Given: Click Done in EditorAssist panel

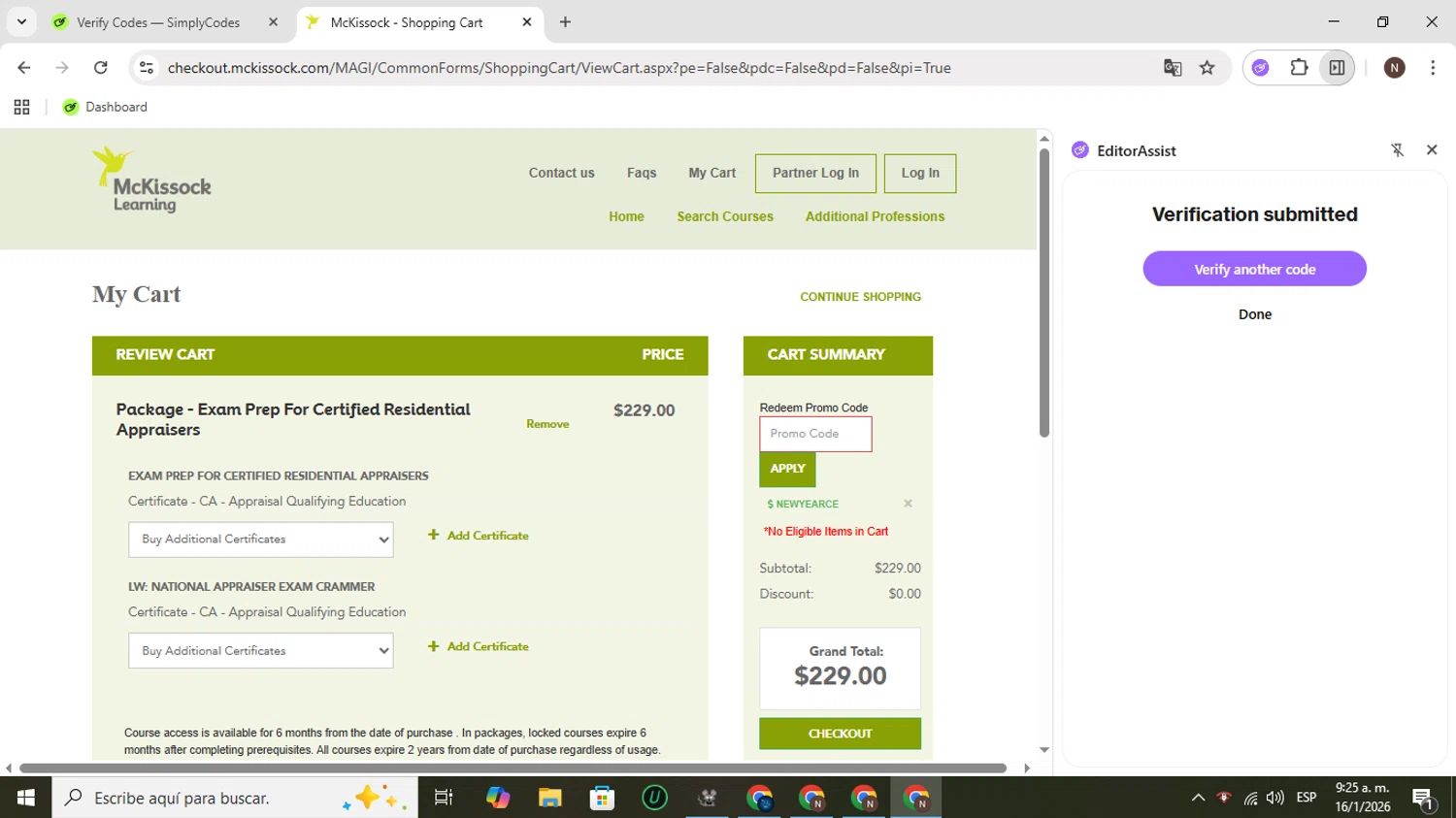Looking at the screenshot, I should coord(1254,314).
